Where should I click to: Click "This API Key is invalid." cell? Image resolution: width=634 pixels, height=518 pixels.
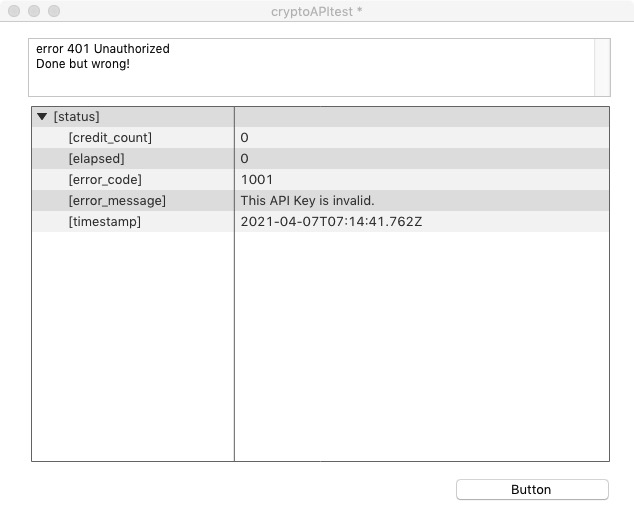(x=307, y=200)
